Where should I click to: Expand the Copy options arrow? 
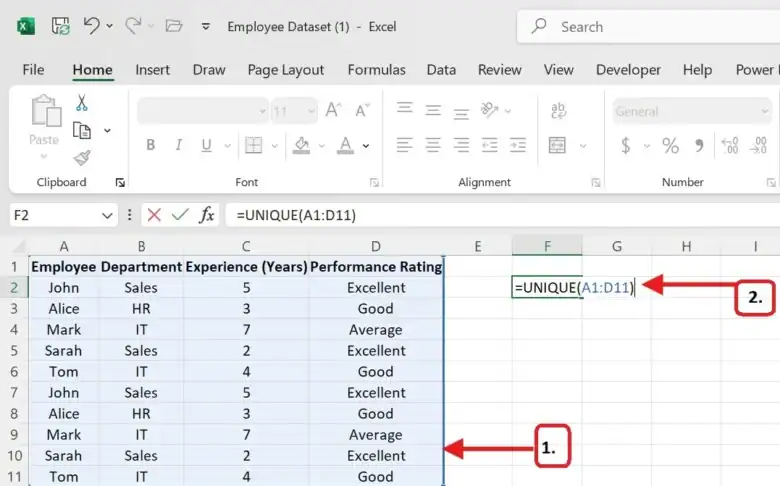tap(107, 131)
